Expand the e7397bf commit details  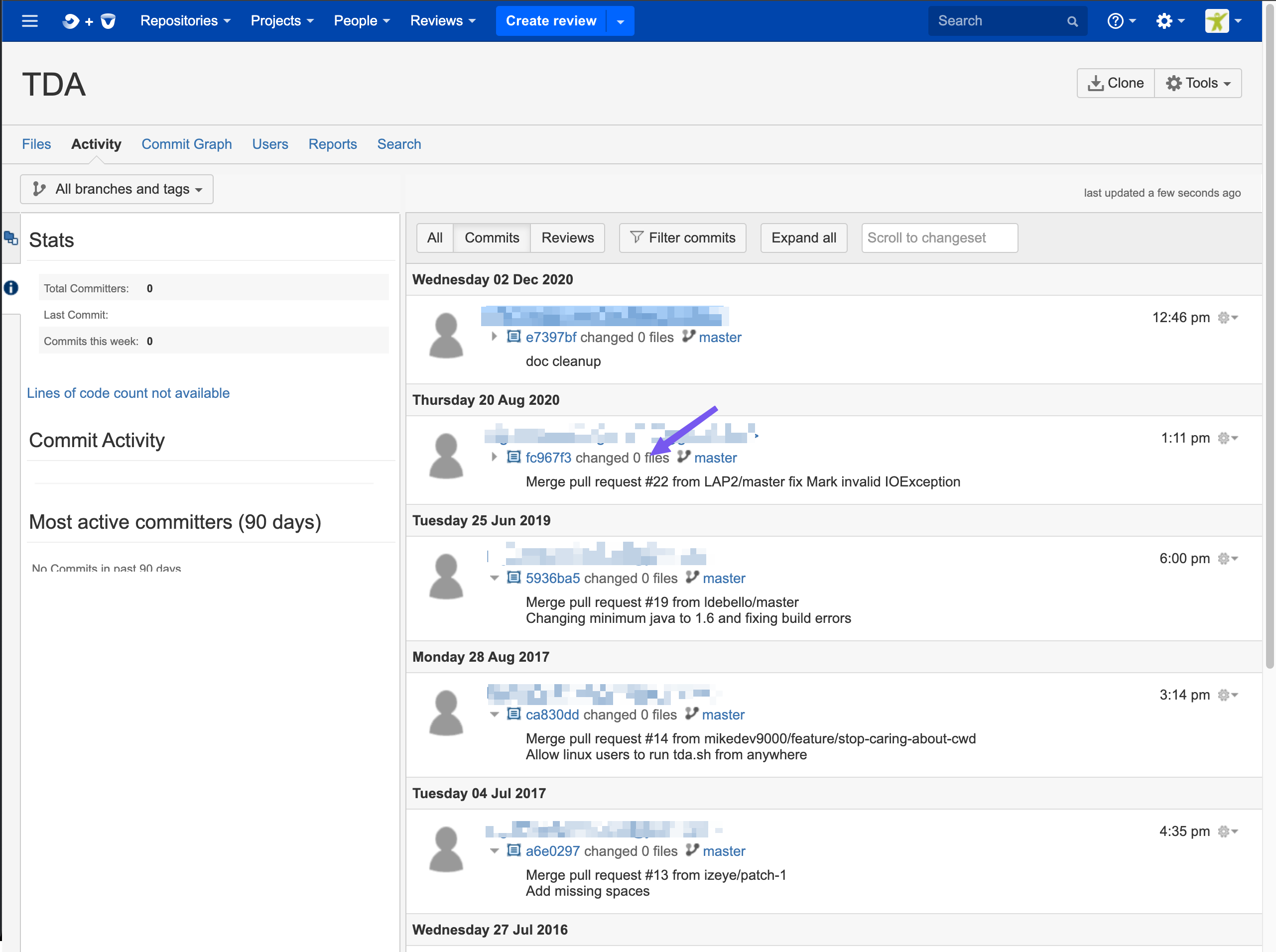click(x=494, y=337)
